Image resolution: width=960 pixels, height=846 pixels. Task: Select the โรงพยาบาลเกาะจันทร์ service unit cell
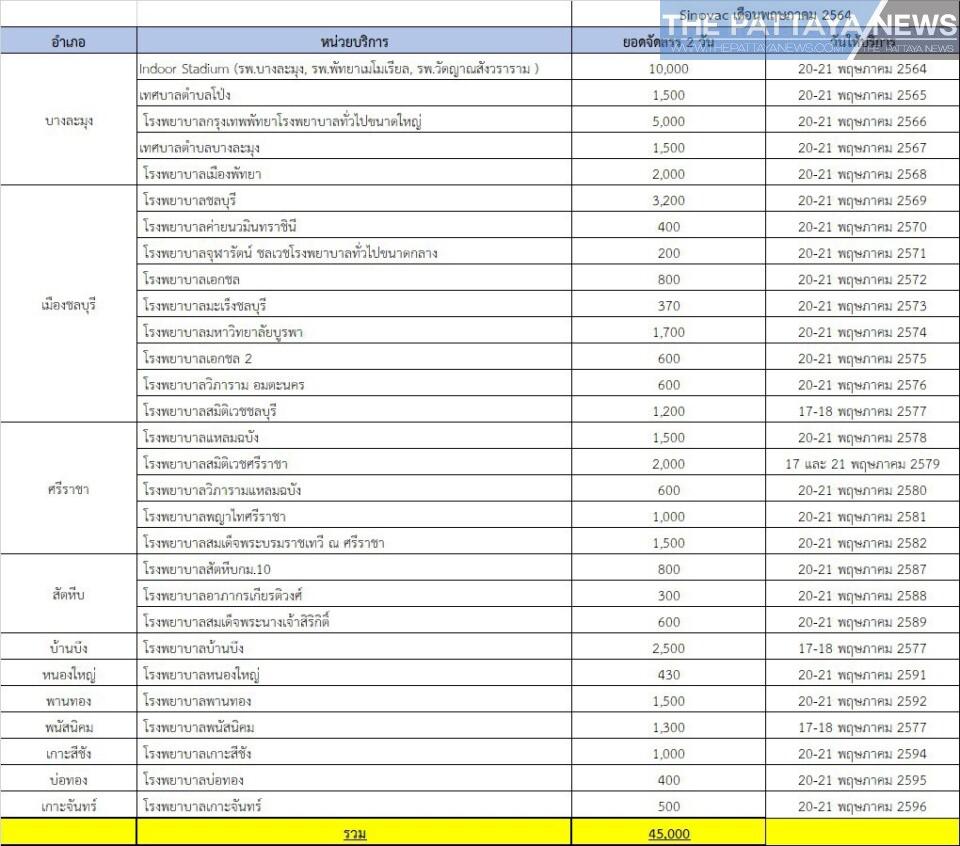point(354,806)
